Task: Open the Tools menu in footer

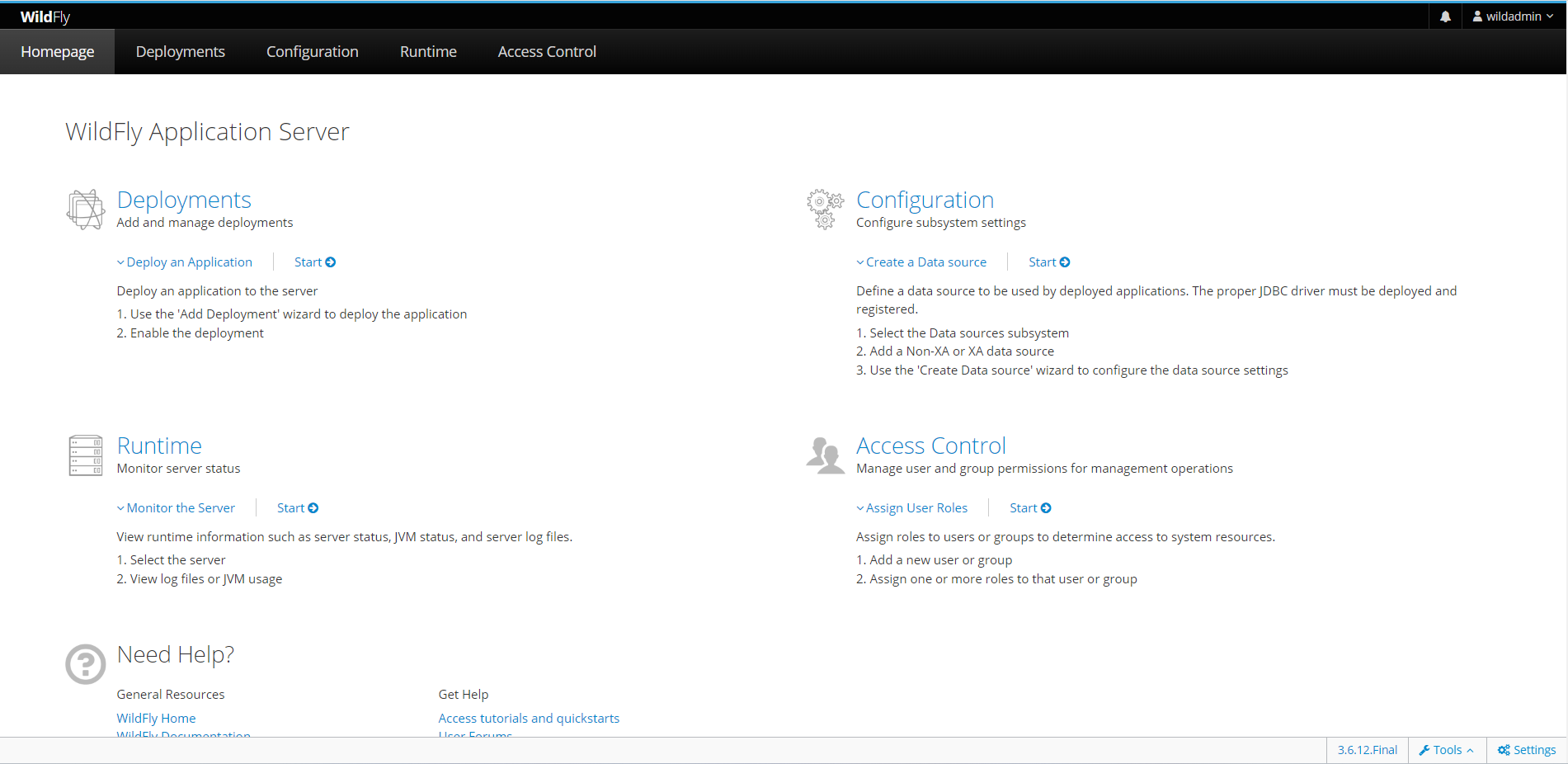Action: point(1447,750)
